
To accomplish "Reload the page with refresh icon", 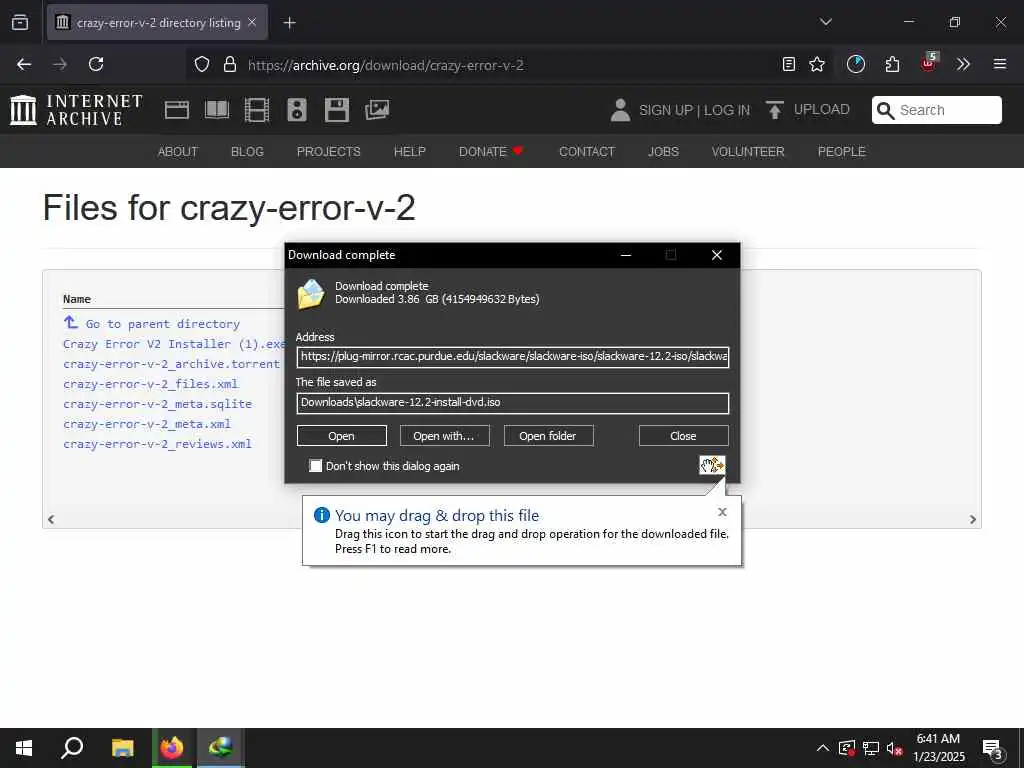I will 96,64.
